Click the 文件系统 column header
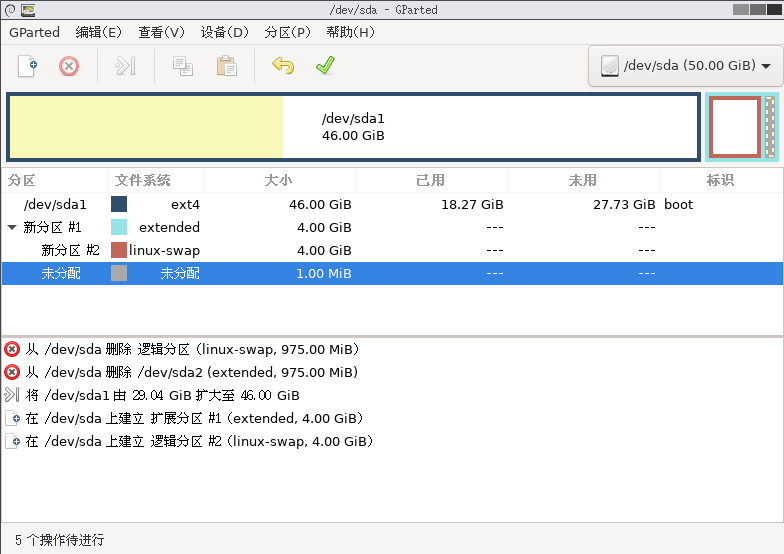 pyautogui.click(x=156, y=180)
